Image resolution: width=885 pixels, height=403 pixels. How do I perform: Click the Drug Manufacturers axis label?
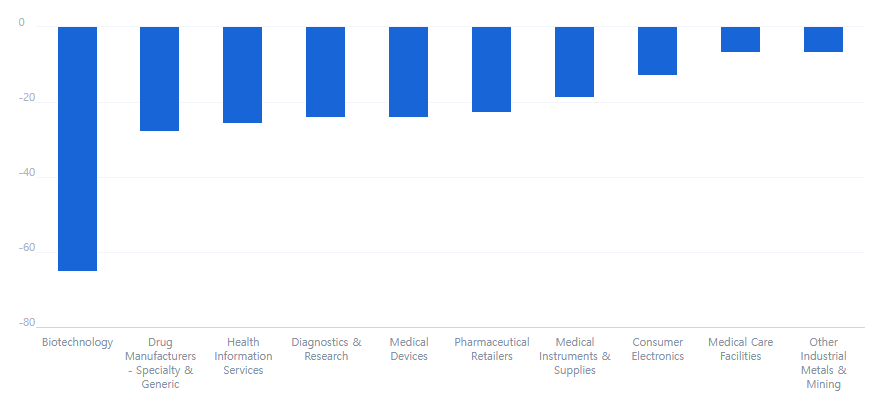160,363
